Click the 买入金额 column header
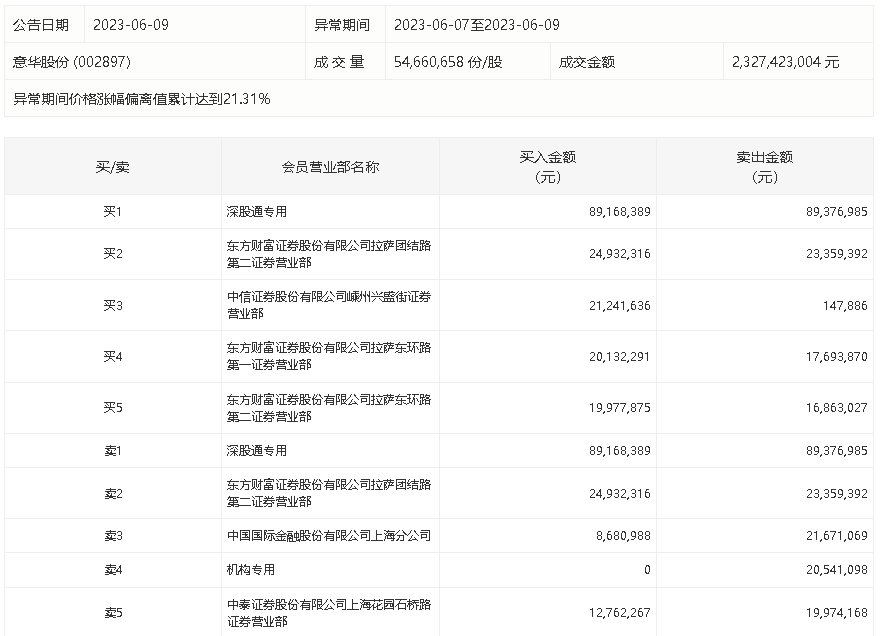Image resolution: width=881 pixels, height=636 pixels. click(547, 167)
